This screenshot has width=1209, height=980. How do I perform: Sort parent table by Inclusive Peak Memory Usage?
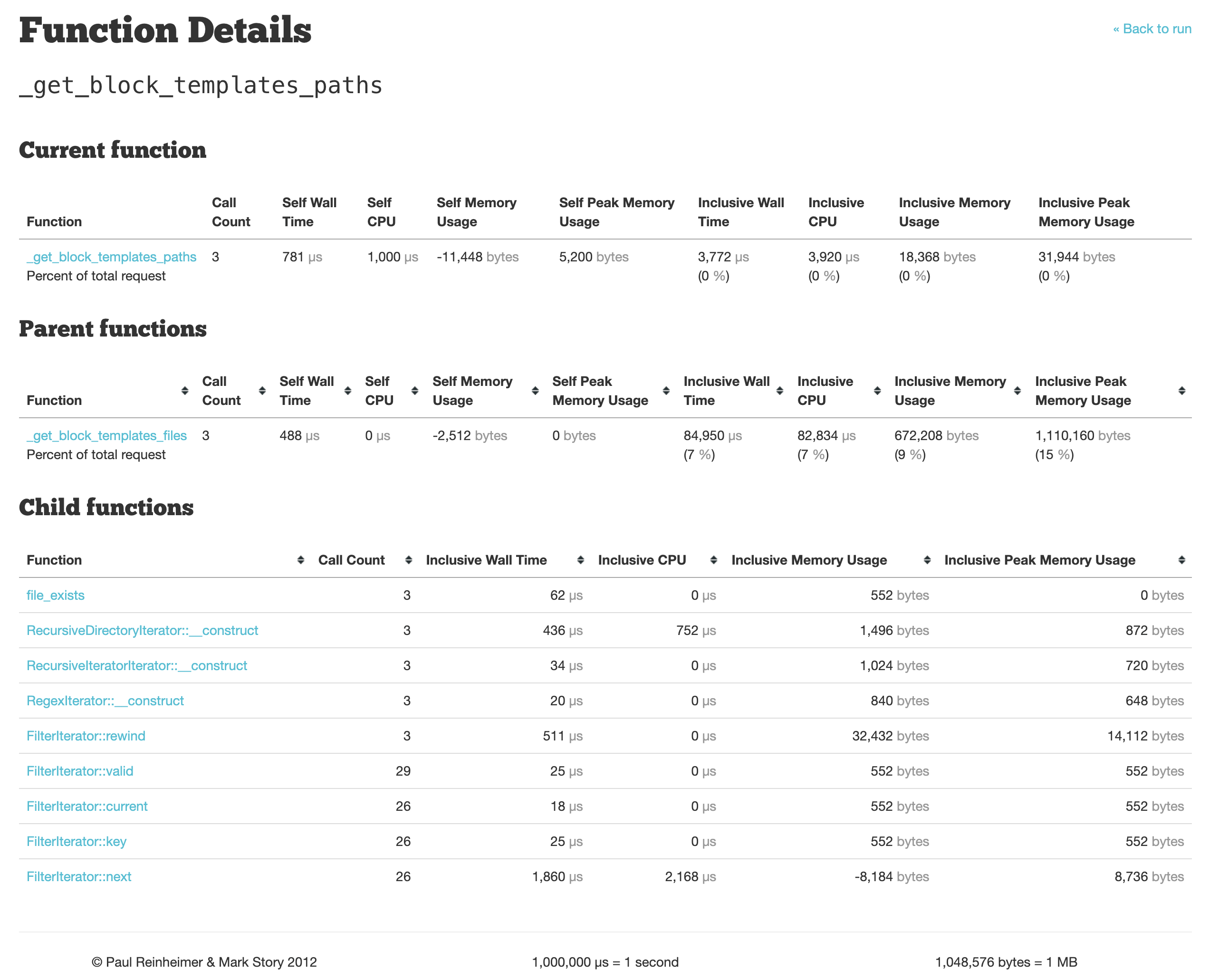1082,391
